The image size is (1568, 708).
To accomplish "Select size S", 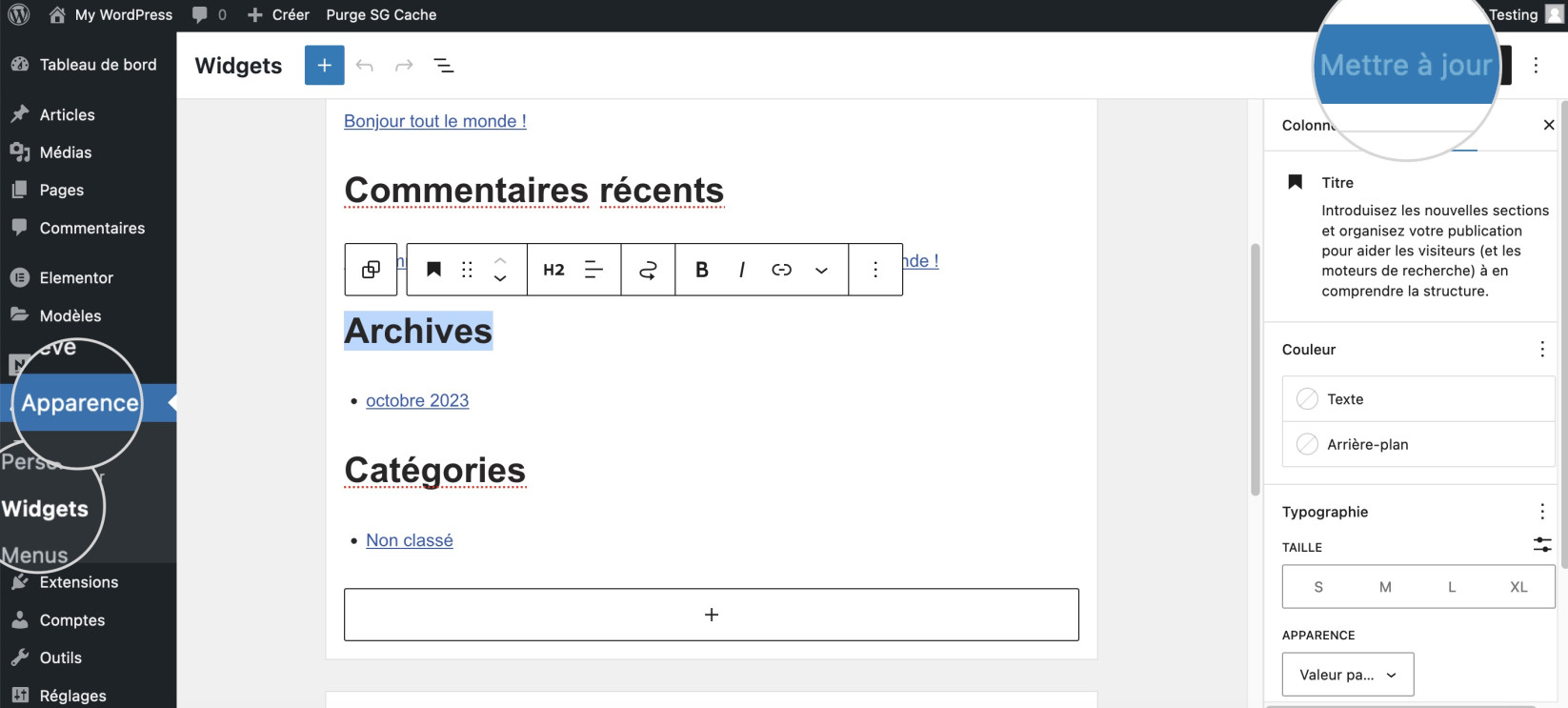I will point(1318,587).
